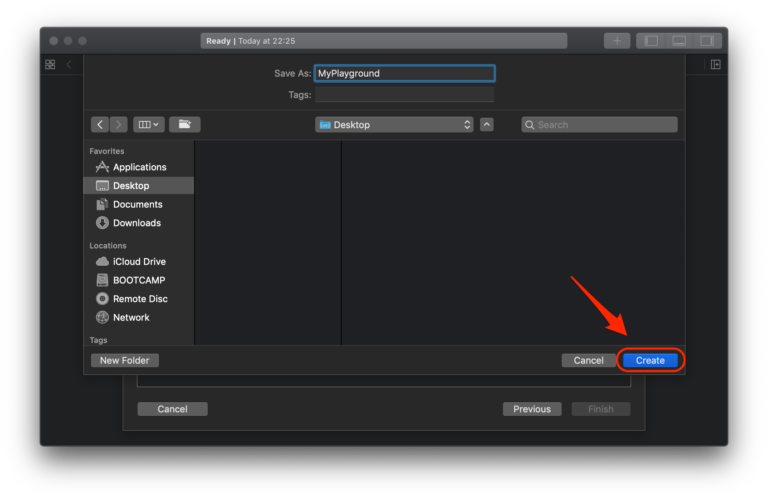Screen dimensions: 768x499
Task: Open the Desktop location dropdown
Action: [394, 125]
